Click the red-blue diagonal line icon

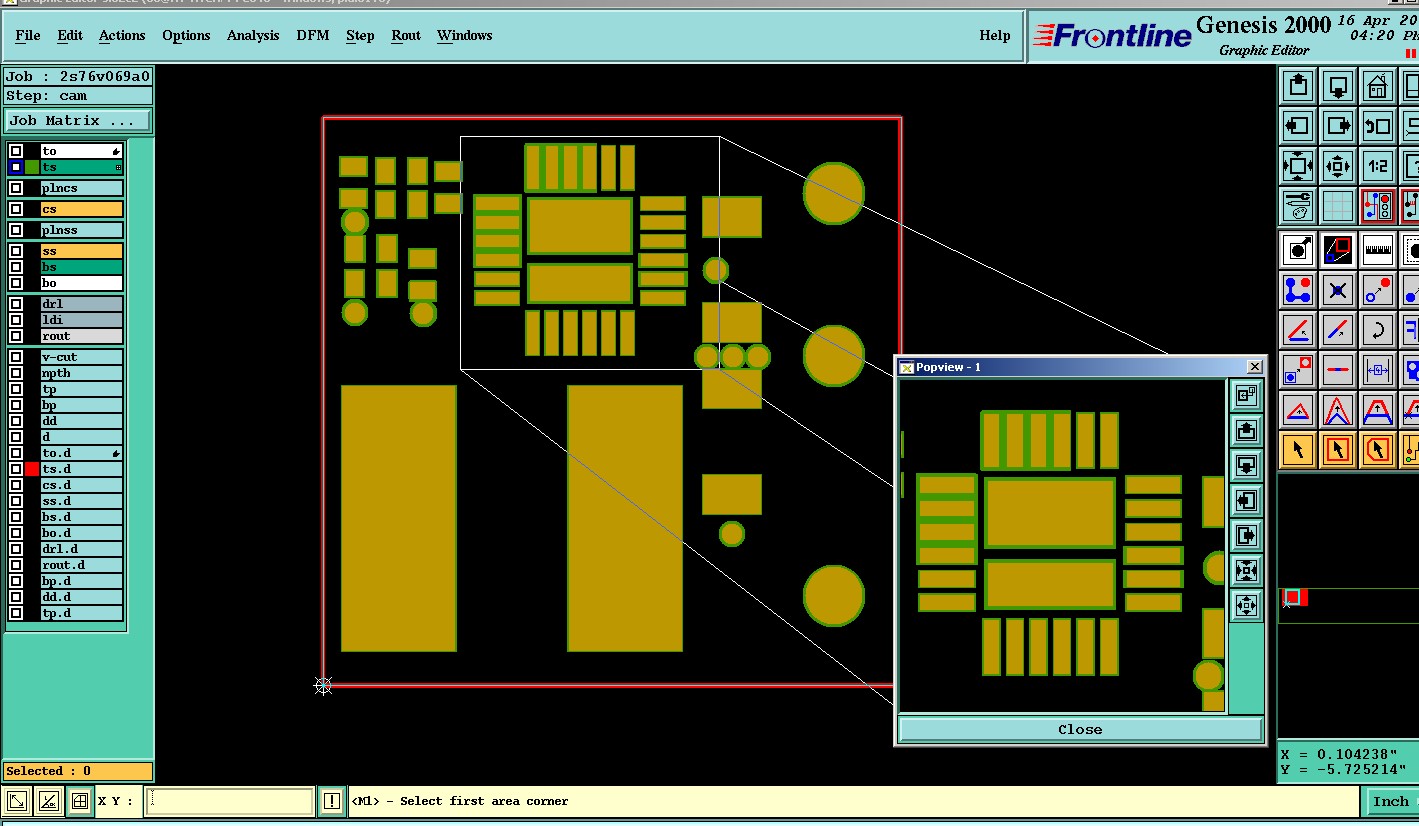click(x=1338, y=329)
